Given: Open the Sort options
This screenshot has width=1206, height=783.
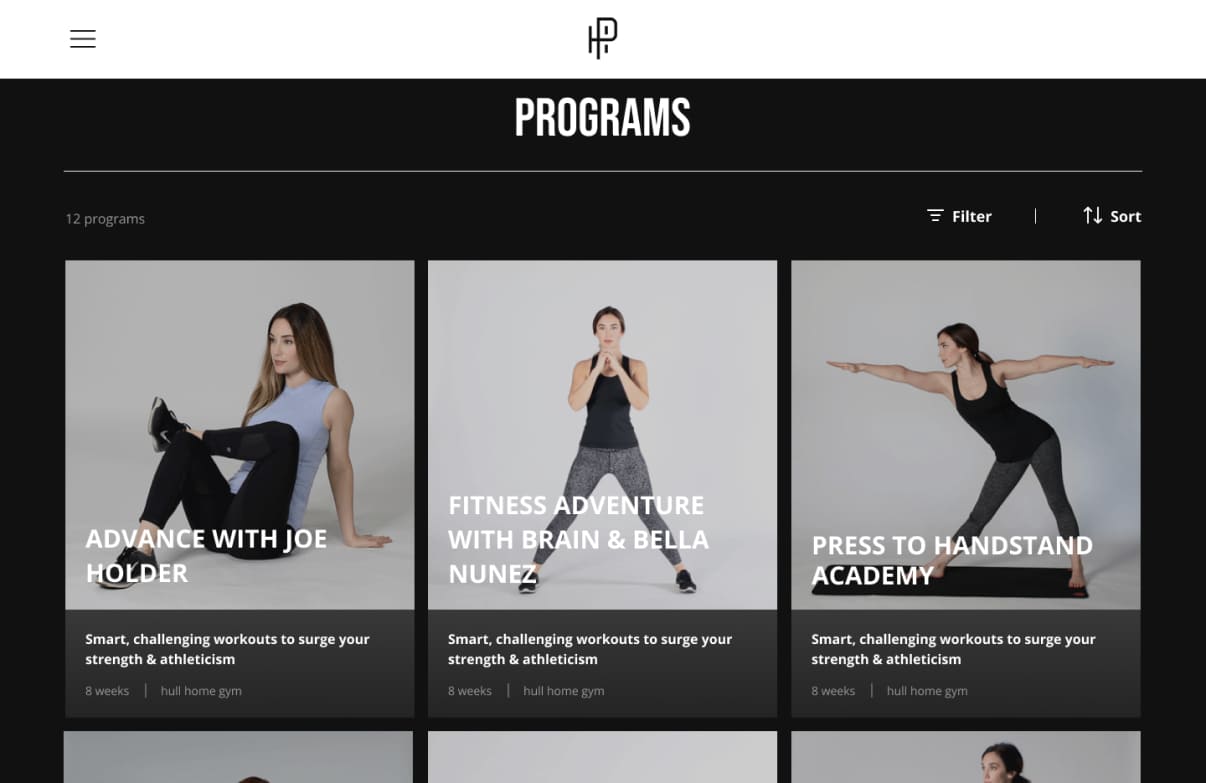Looking at the screenshot, I should pyautogui.click(x=1112, y=215).
